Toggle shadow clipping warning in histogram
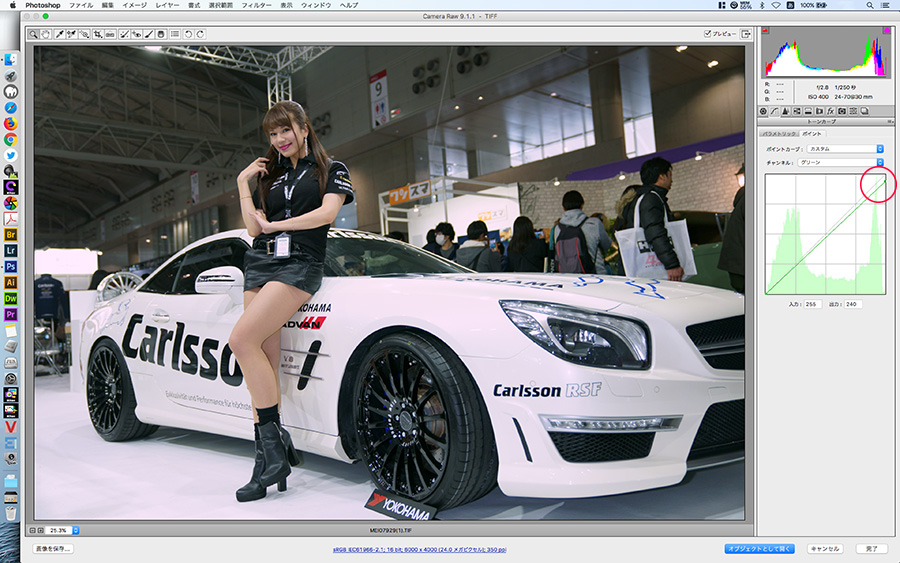Viewport: 900px width, 563px height. pyautogui.click(x=765, y=30)
